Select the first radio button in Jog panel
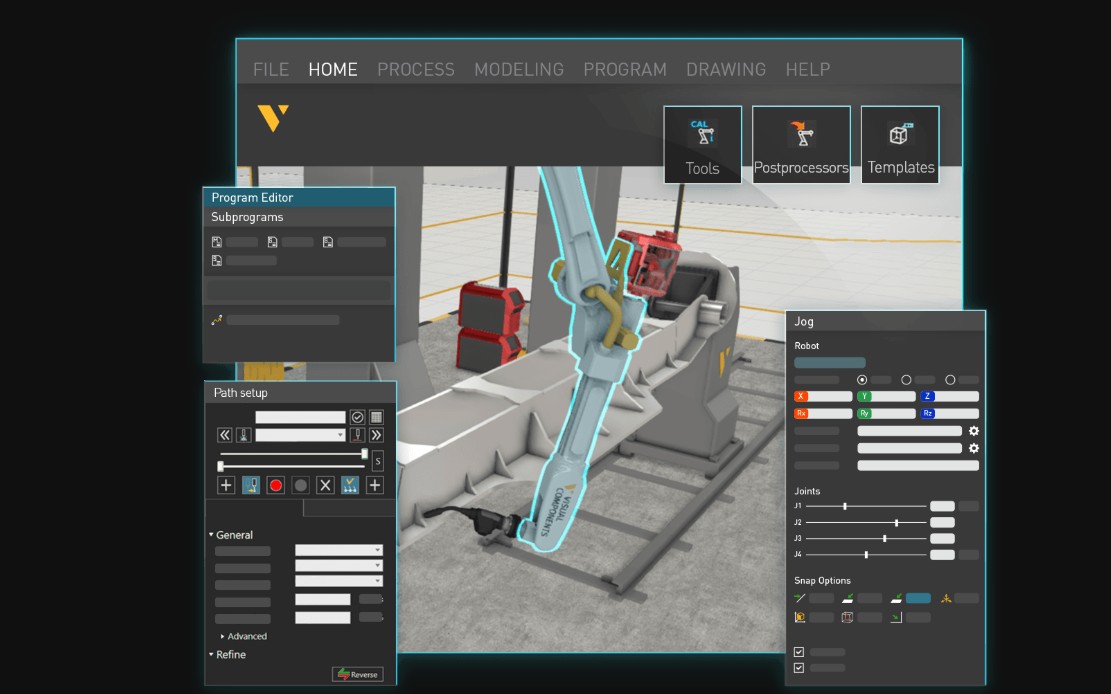 pyautogui.click(x=862, y=380)
